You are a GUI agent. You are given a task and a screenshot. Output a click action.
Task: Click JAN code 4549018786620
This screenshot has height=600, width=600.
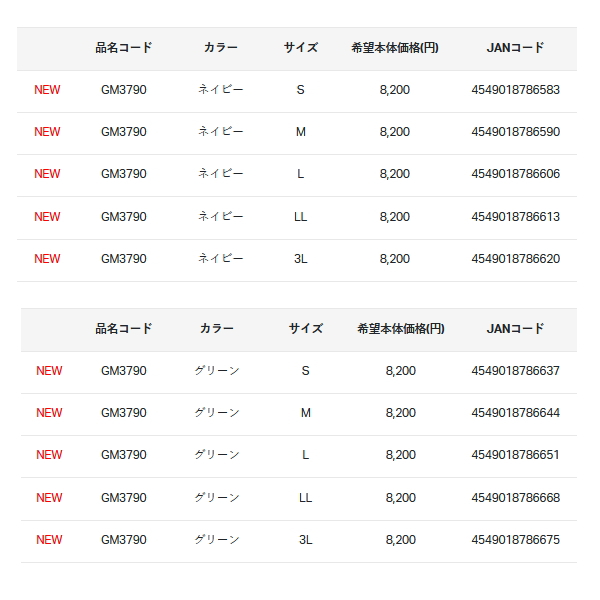(x=515, y=259)
